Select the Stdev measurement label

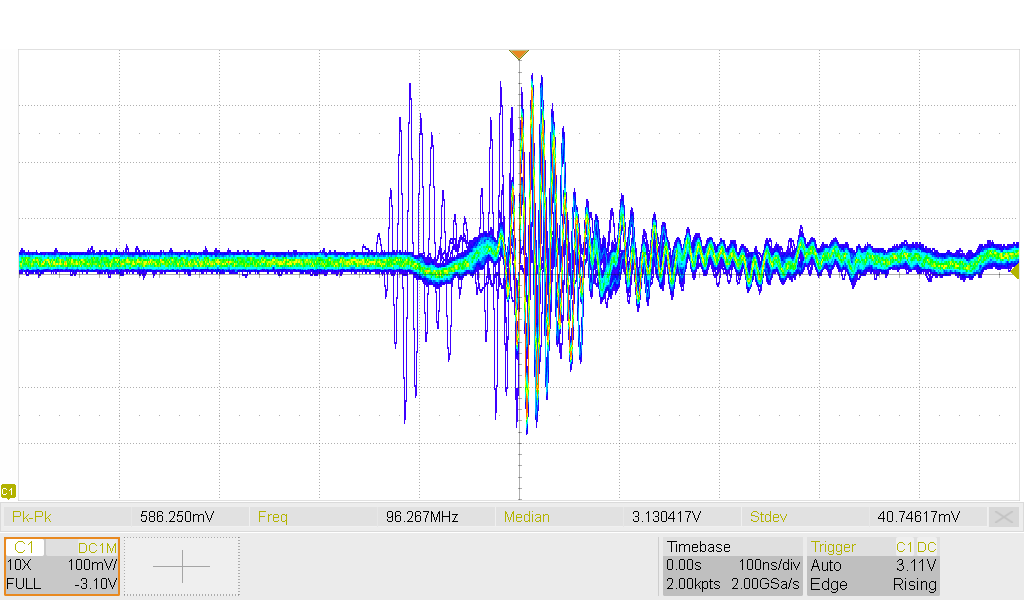pyautogui.click(x=768, y=517)
